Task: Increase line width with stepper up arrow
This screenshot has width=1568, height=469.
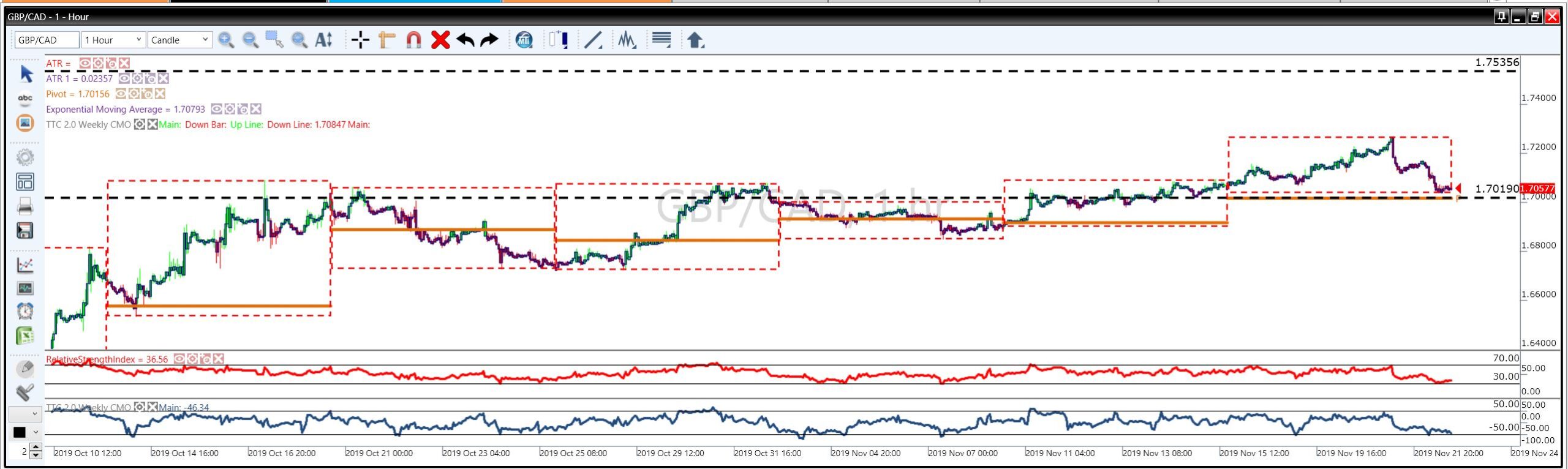Action: 36,448
